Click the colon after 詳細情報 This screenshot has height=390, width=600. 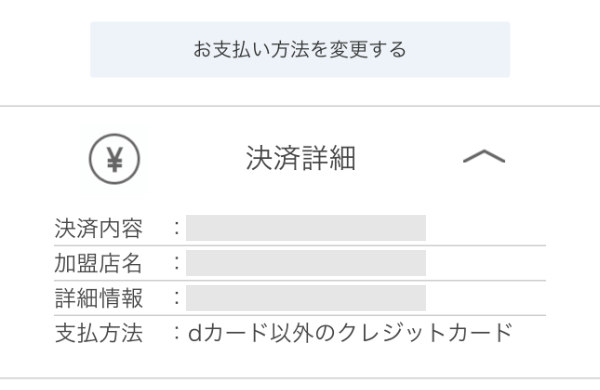point(176,298)
